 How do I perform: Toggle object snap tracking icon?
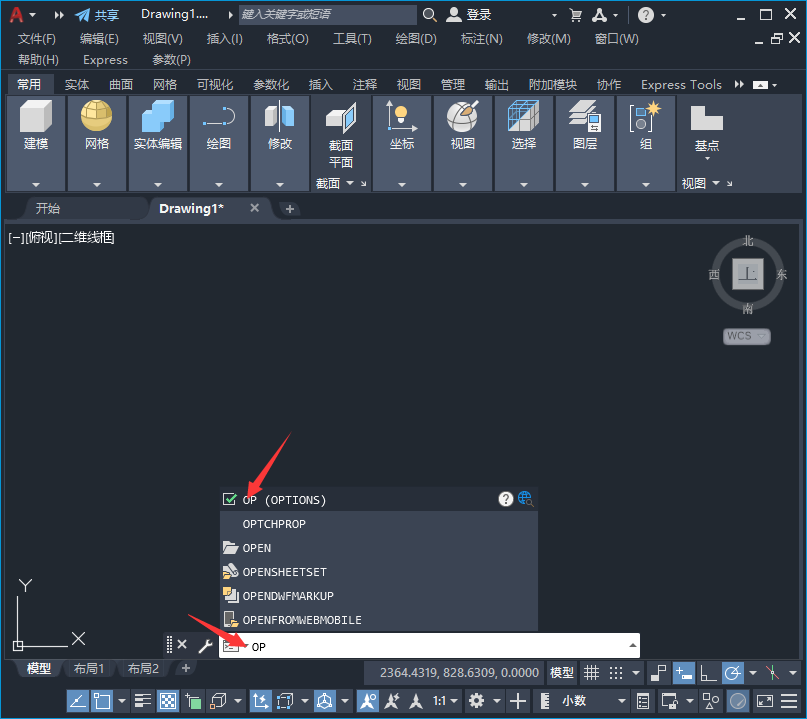(x=78, y=700)
